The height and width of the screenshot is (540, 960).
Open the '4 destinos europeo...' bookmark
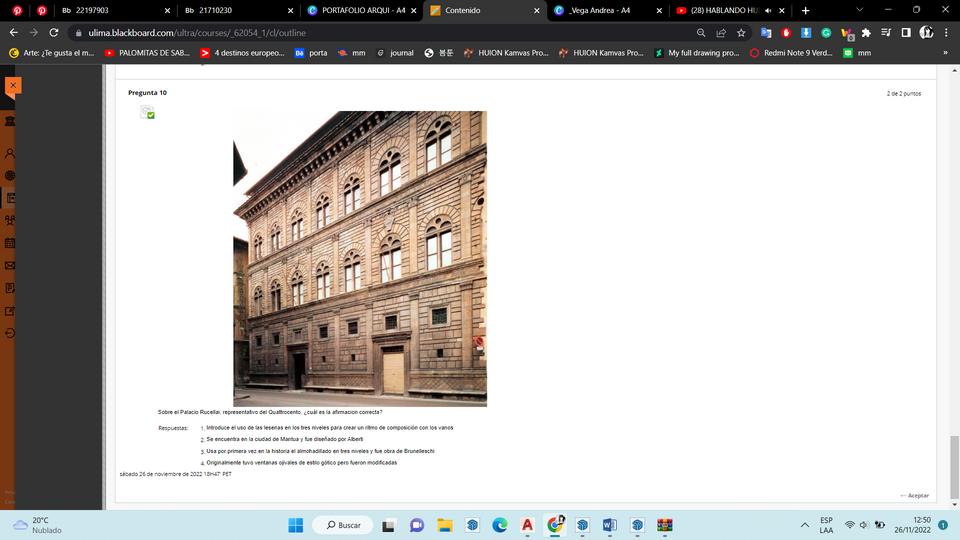pos(242,53)
